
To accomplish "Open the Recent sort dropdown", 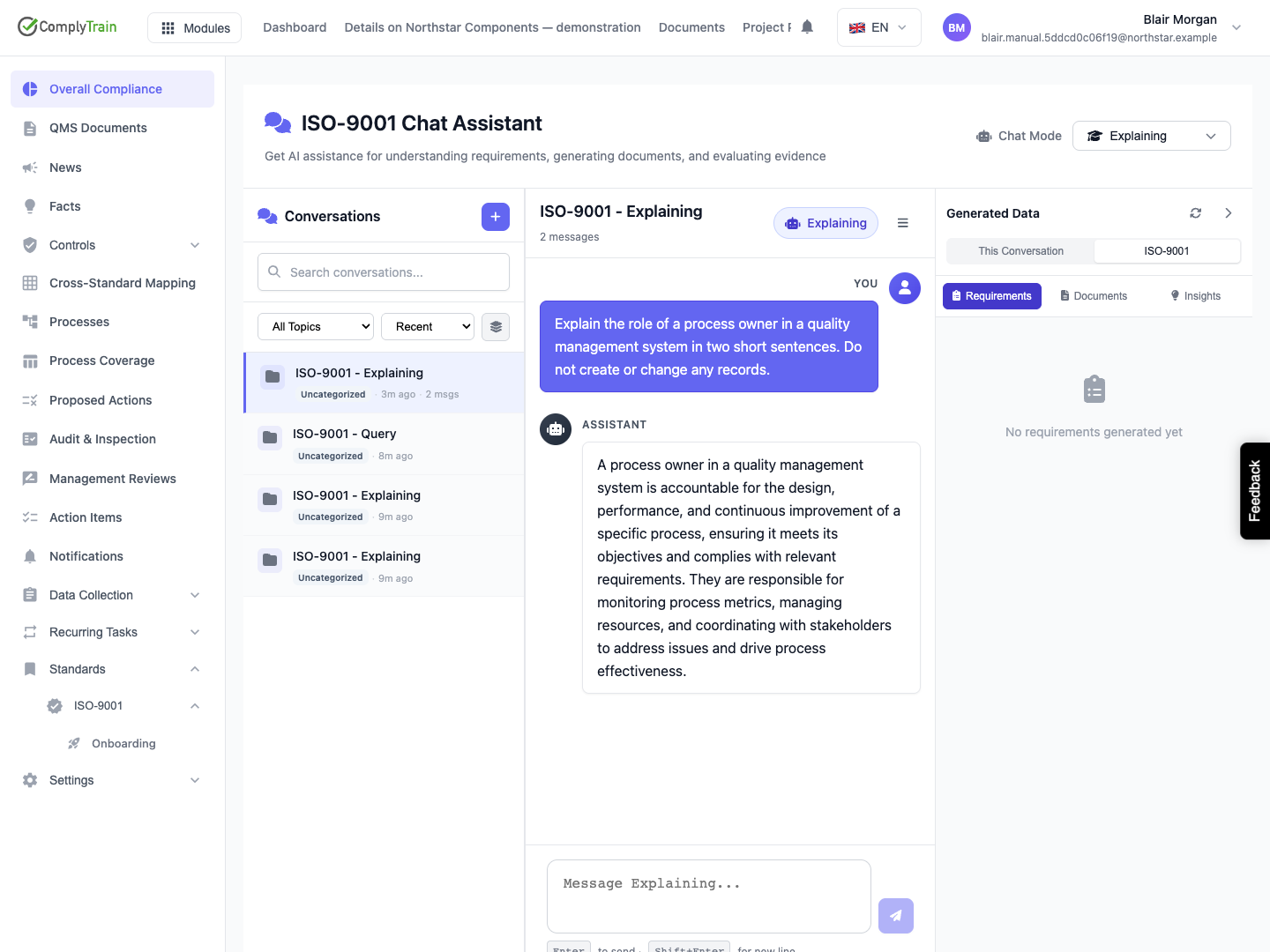I will click(x=428, y=327).
